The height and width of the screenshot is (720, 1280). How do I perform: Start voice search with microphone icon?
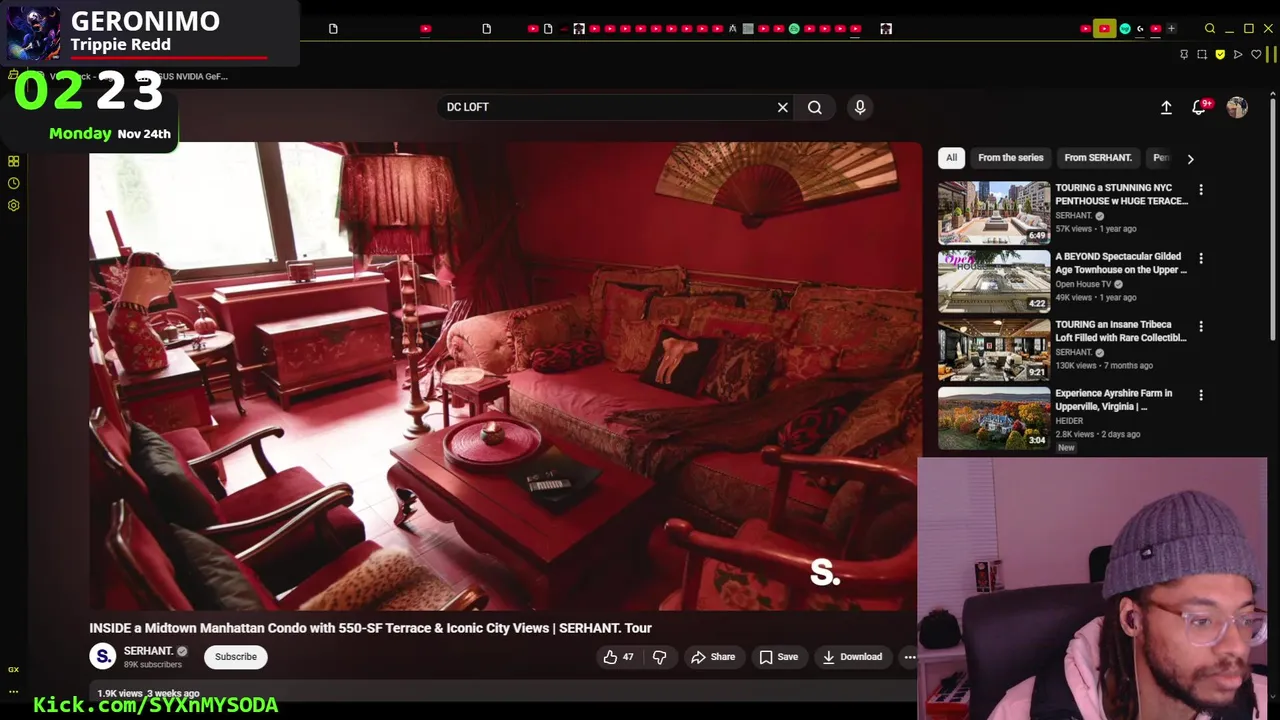point(860,107)
